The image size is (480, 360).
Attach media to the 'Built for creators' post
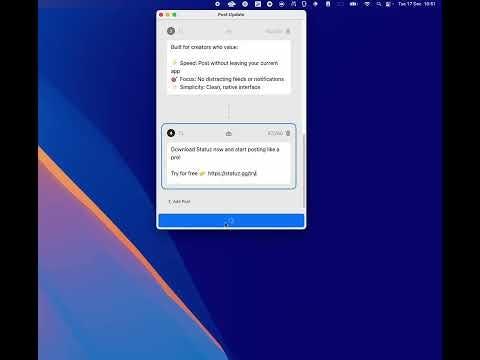point(229,31)
